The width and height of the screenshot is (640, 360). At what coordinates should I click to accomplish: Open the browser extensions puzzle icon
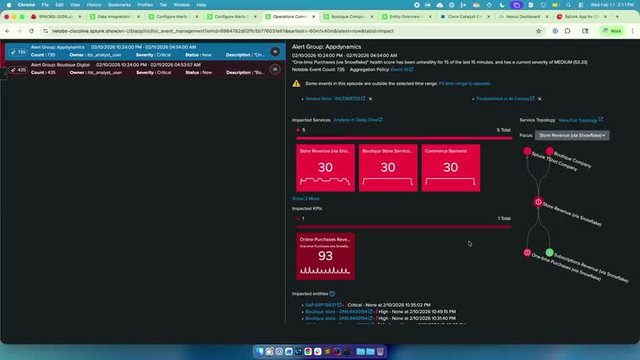568,31
